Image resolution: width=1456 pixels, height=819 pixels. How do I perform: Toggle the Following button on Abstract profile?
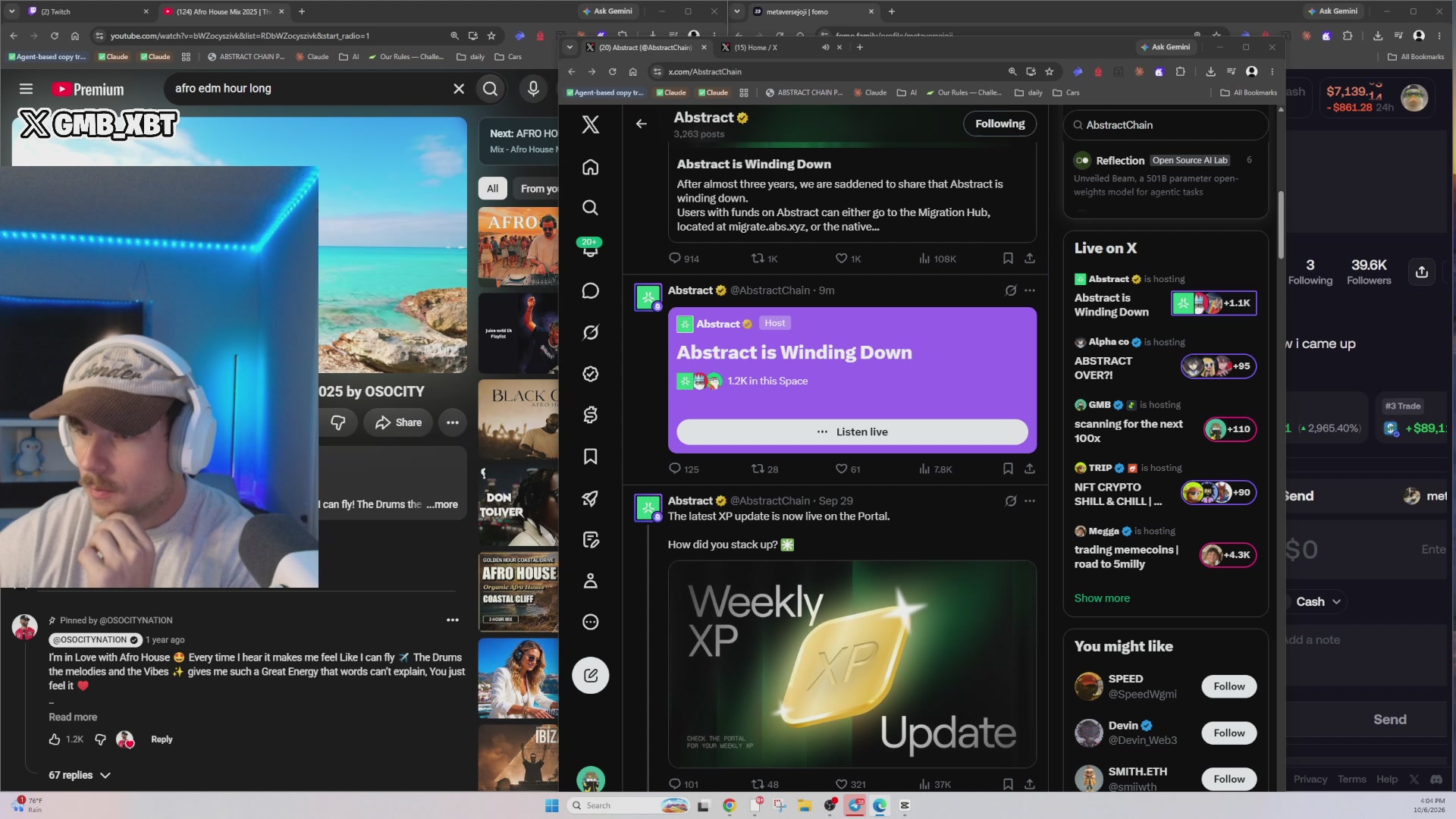coord(999,124)
